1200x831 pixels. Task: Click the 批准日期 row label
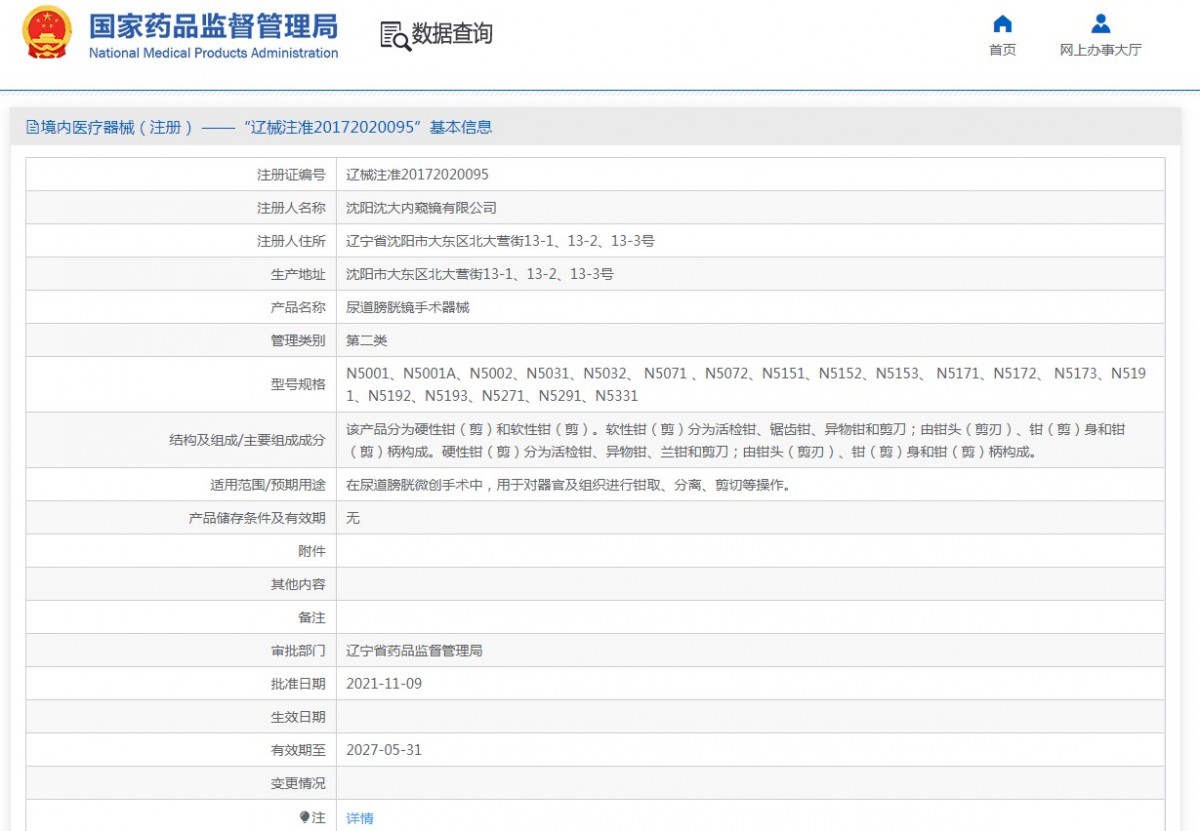[298, 684]
